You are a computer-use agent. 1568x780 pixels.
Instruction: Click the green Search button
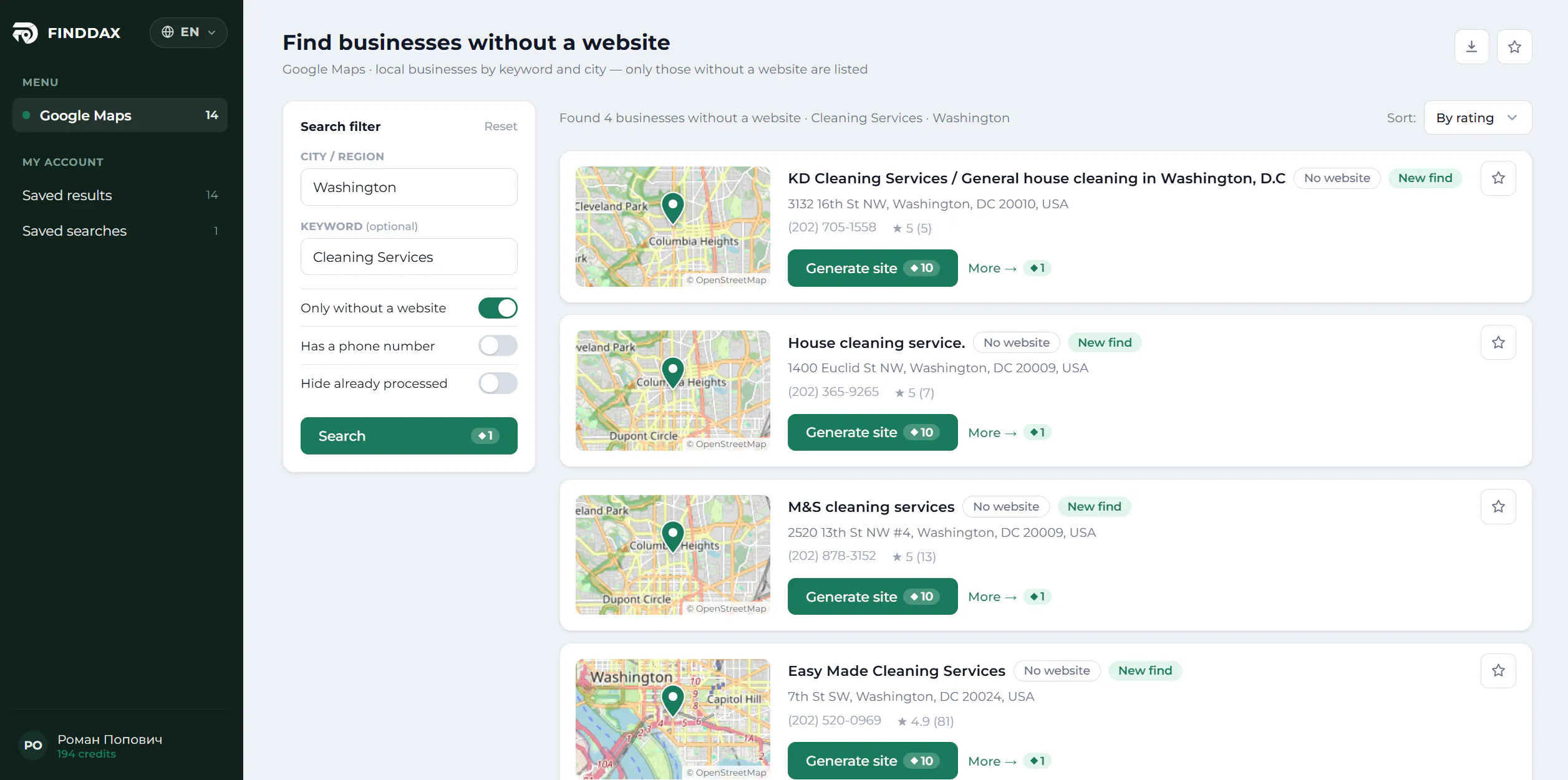coord(409,436)
